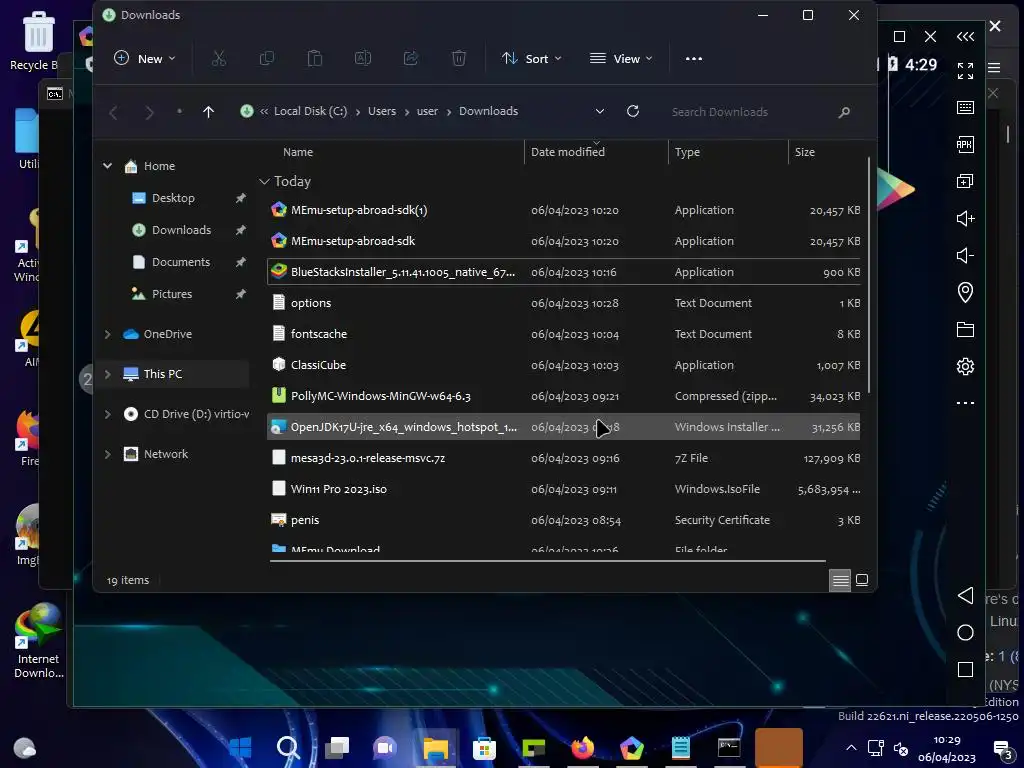Switch to details view layout icon

pyautogui.click(x=840, y=580)
